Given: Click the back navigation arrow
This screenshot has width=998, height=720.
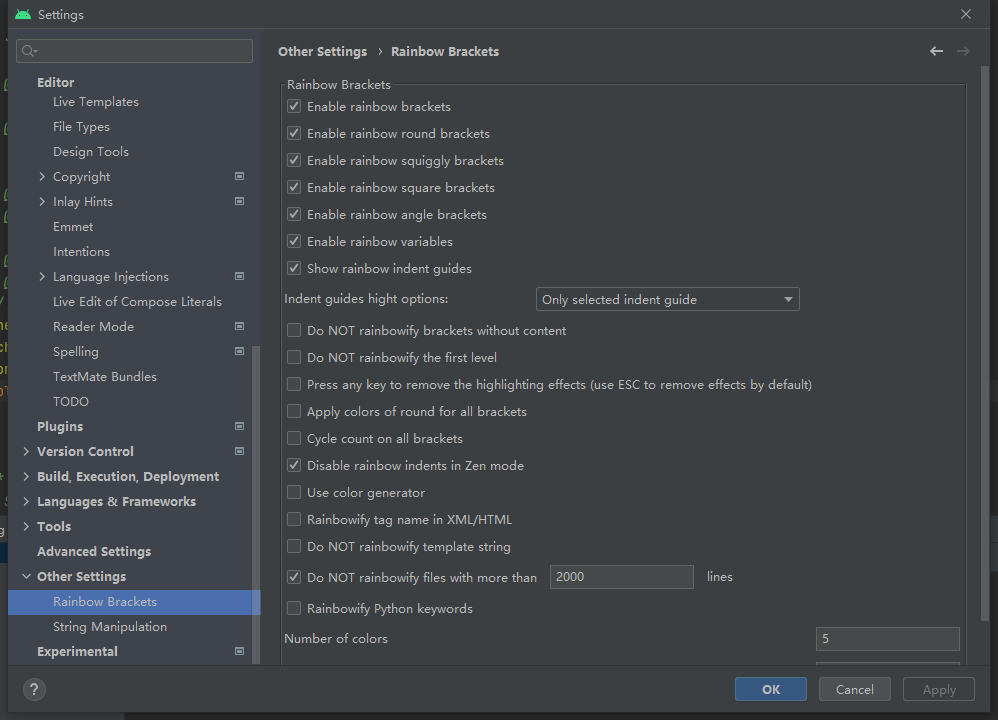Looking at the screenshot, I should pos(936,50).
